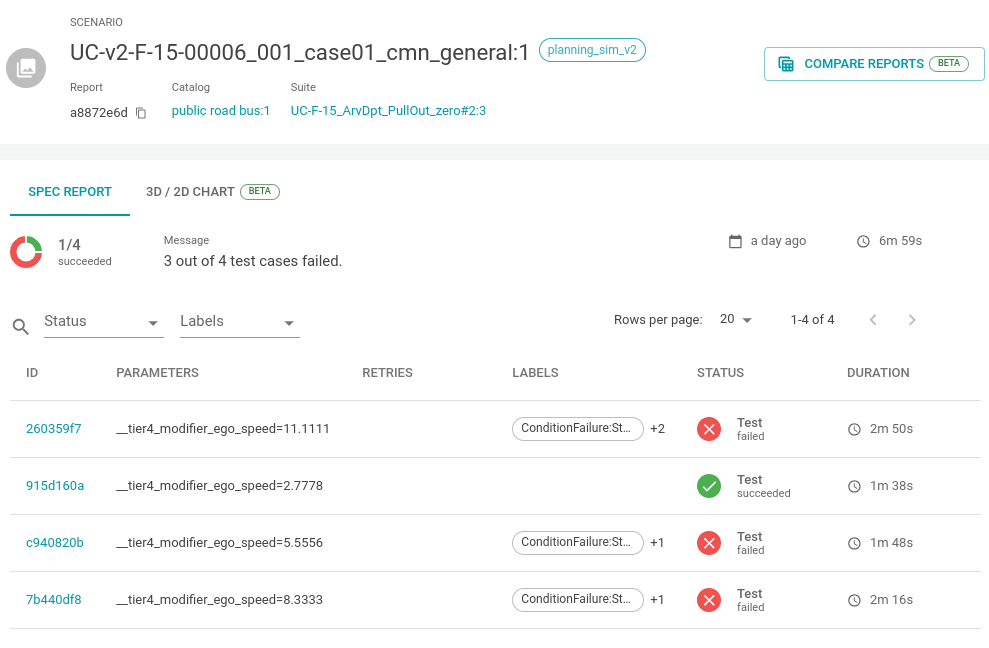
Task: Expand the Rows per page selector
Action: pos(735,320)
